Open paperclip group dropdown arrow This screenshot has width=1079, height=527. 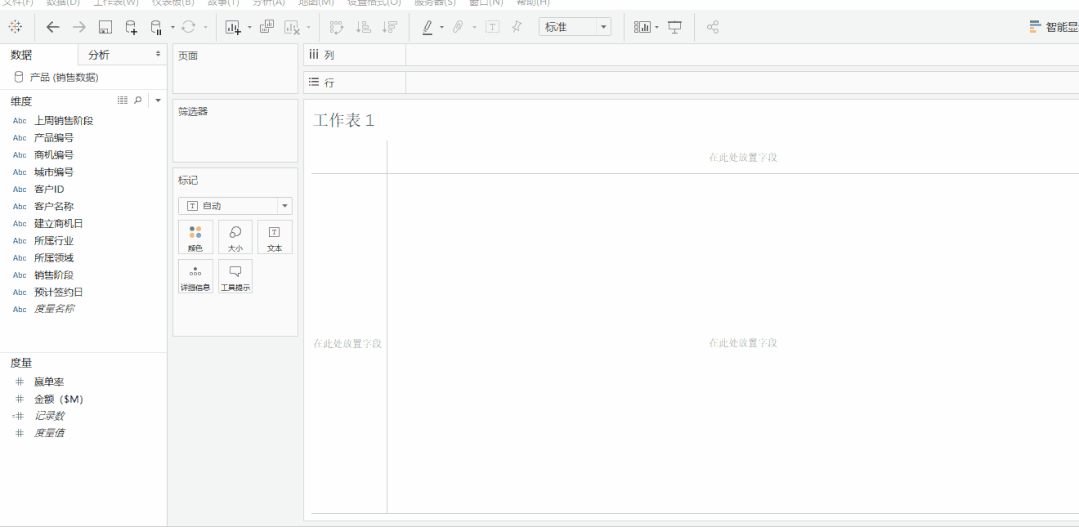(x=474, y=28)
